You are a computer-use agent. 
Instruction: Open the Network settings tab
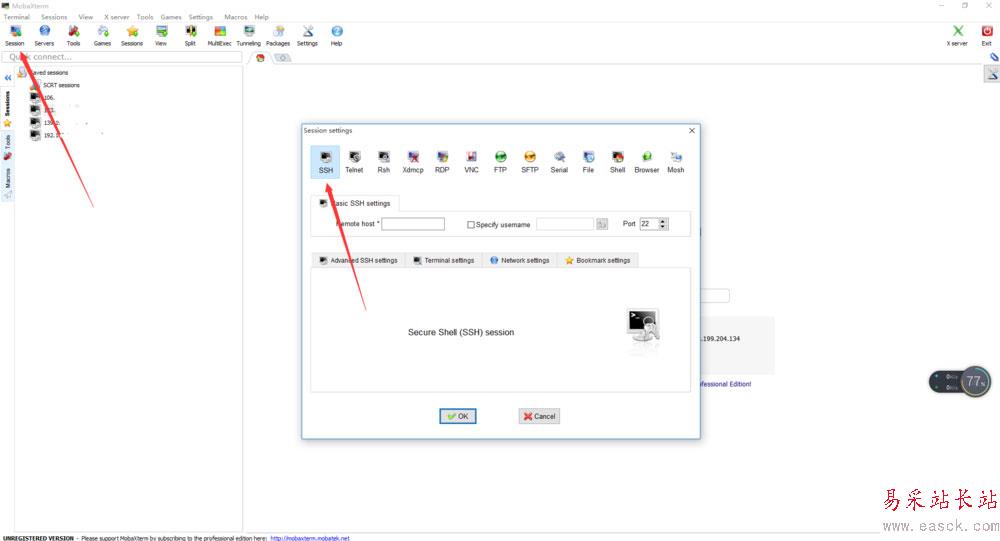pyautogui.click(x=520, y=260)
